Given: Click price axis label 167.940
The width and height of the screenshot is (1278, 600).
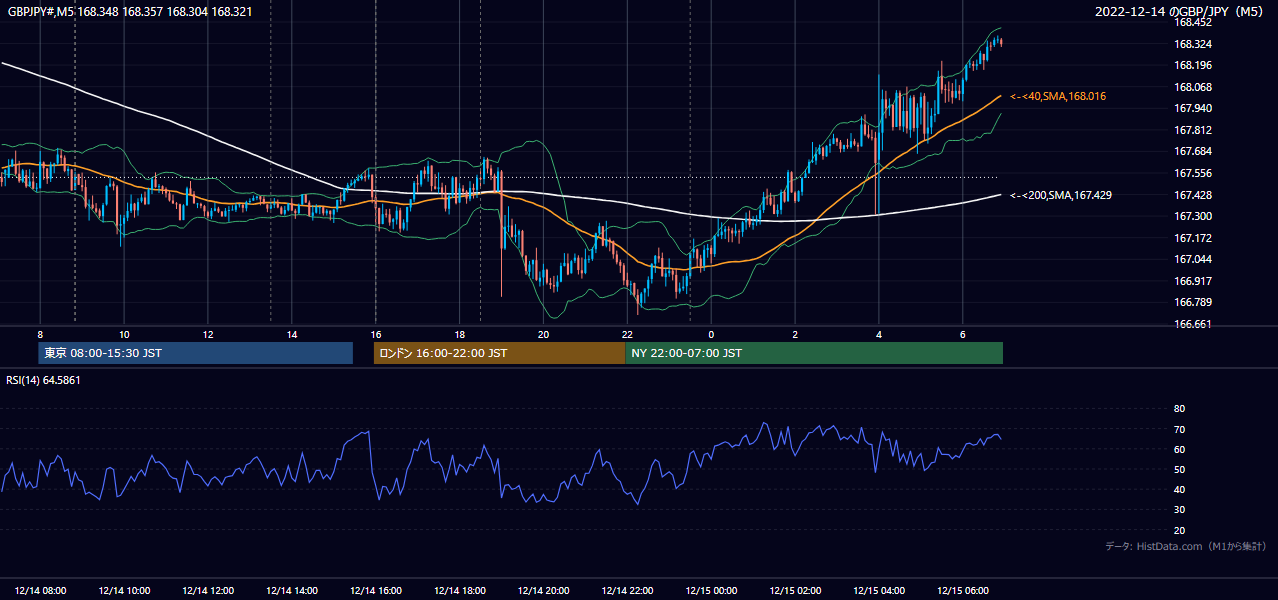Looking at the screenshot, I should 1192,108.
